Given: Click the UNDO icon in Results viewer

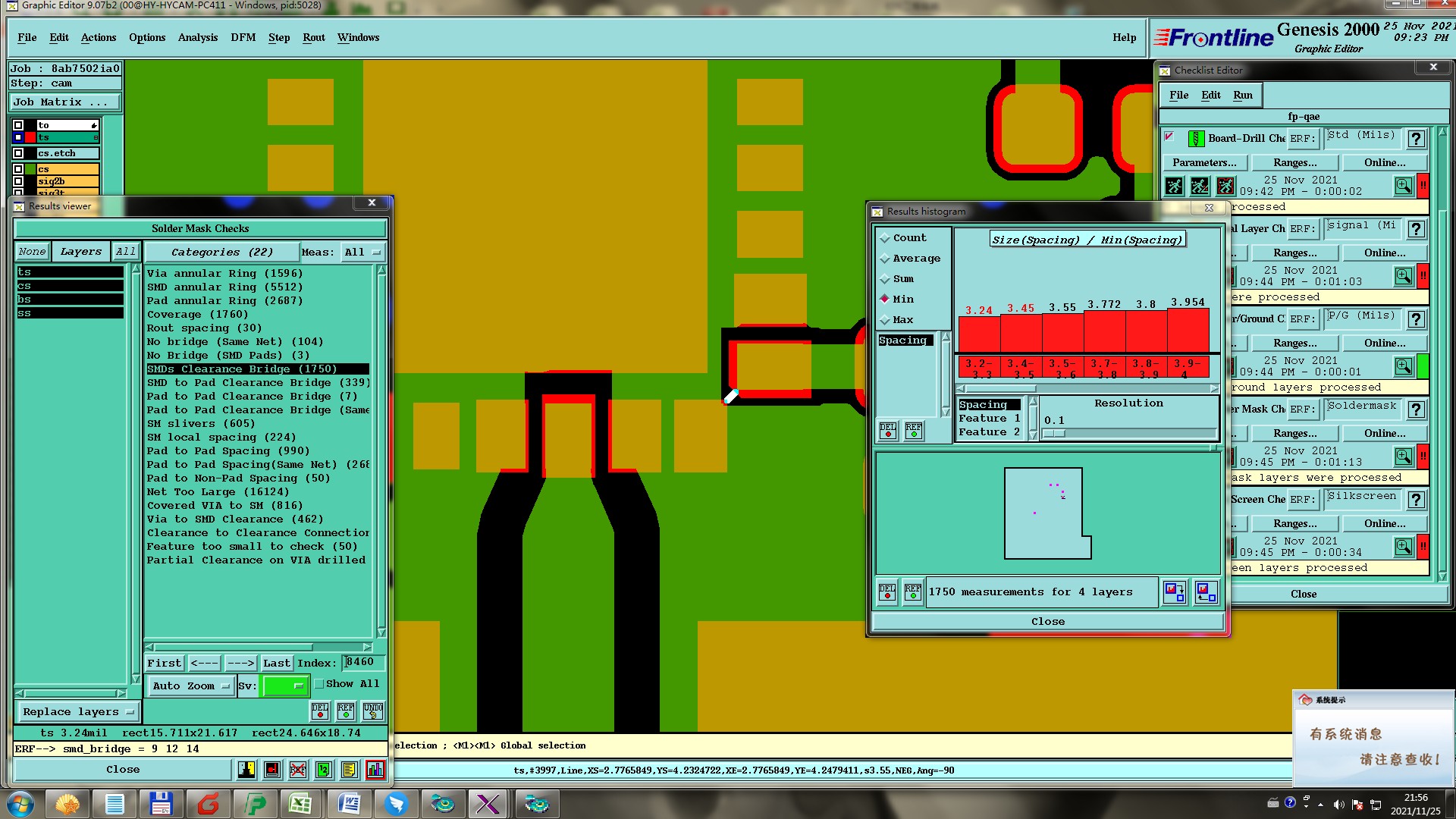Looking at the screenshot, I should (373, 711).
